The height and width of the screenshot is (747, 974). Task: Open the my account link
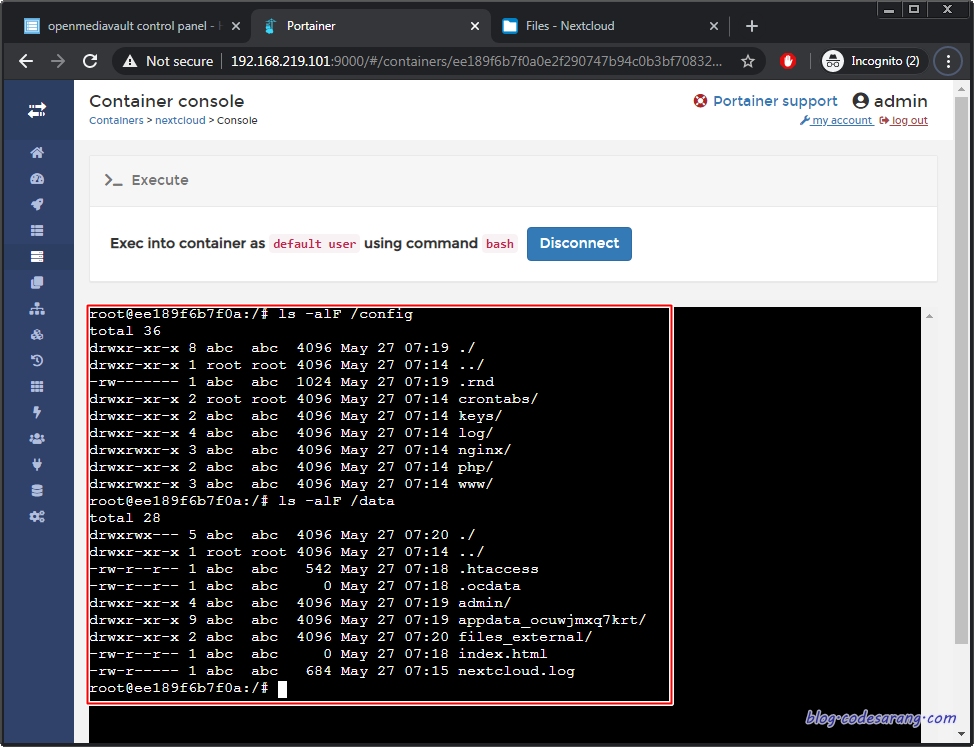(836, 120)
